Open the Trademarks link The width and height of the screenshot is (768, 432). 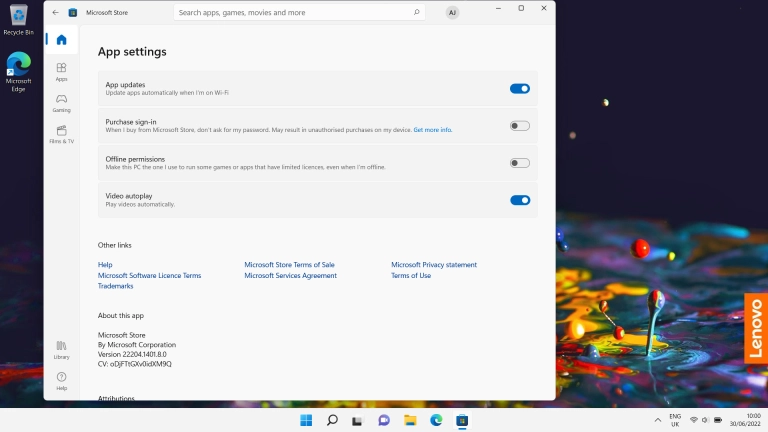[115, 286]
